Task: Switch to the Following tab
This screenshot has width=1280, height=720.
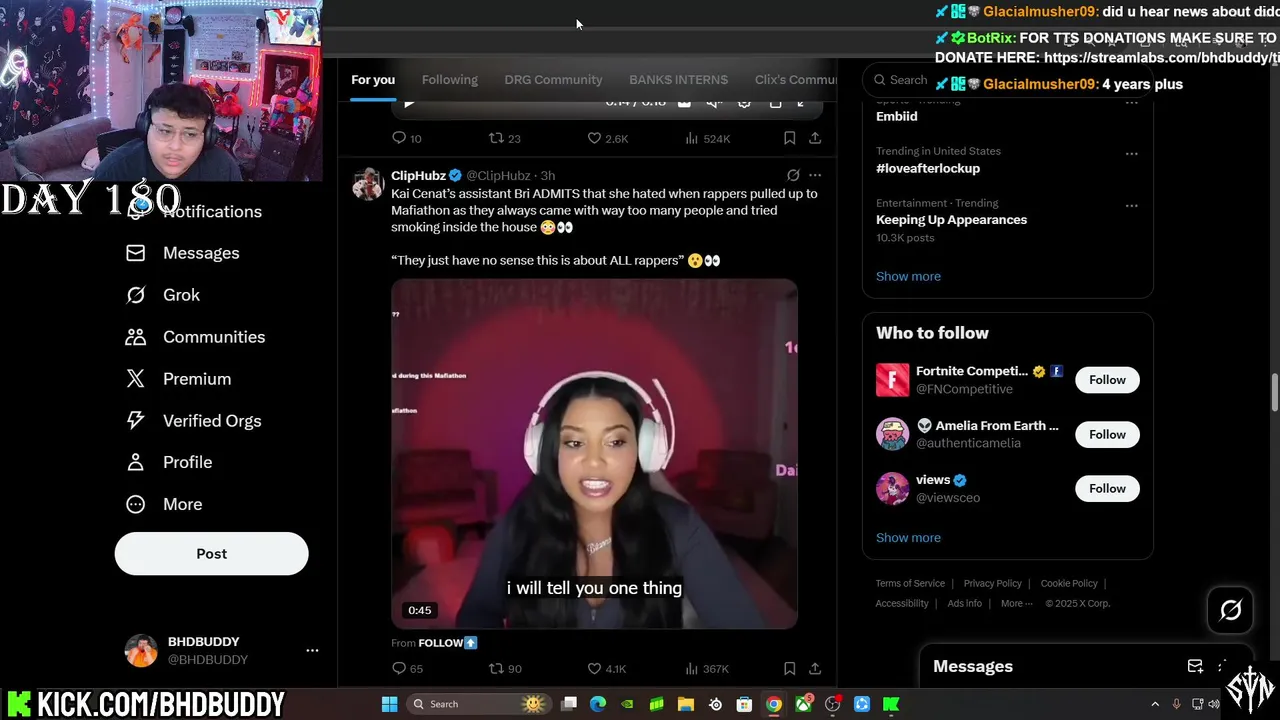Action: click(449, 80)
